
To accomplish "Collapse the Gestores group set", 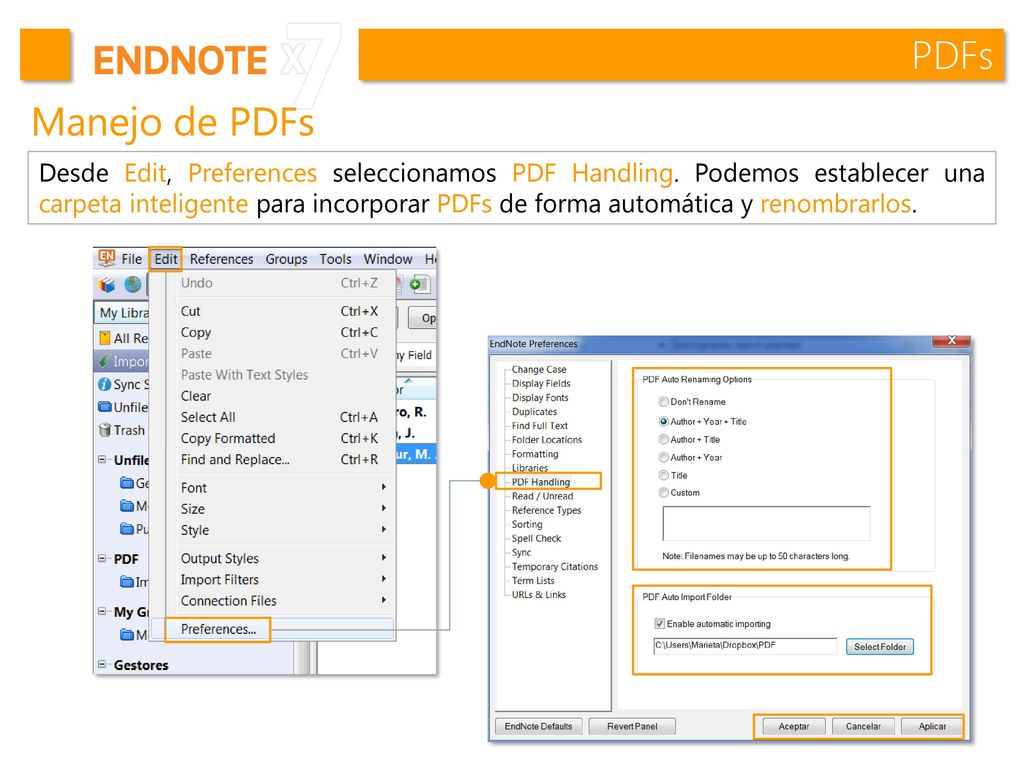I will click(102, 664).
